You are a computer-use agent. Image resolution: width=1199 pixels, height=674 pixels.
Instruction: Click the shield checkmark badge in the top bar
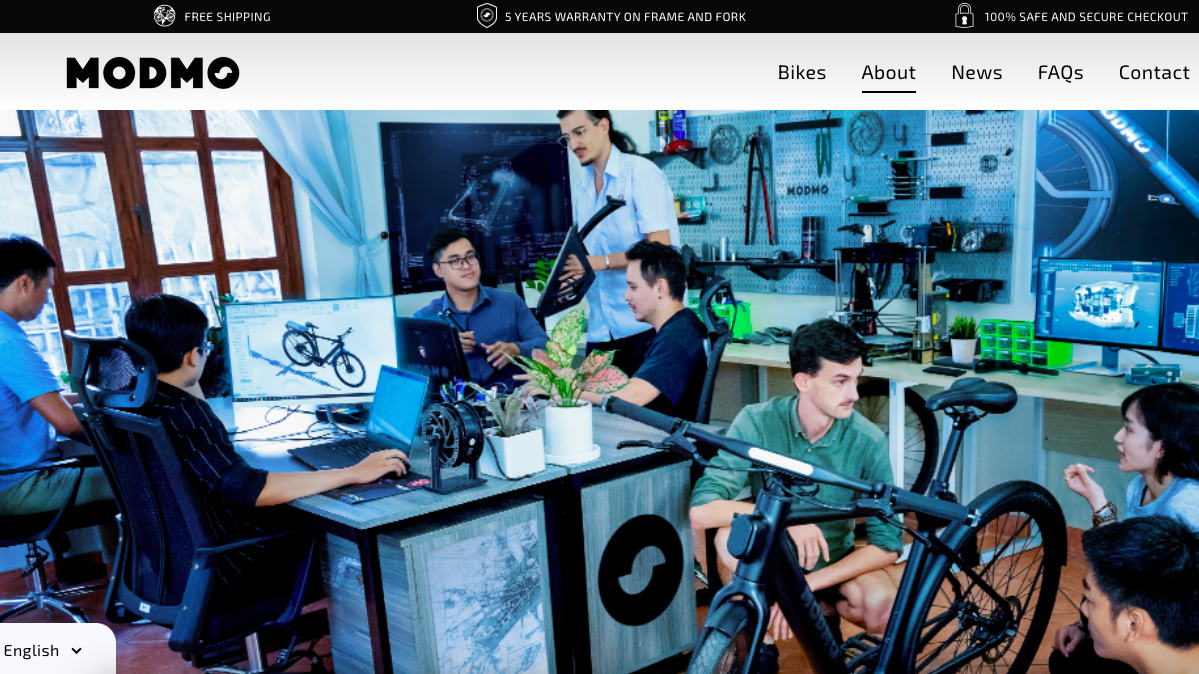pos(487,16)
